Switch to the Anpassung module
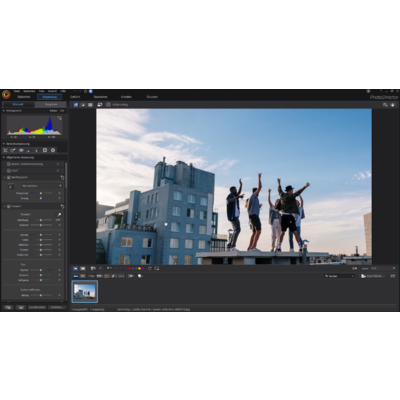Viewport: 400px width, 400px height. click(x=50, y=97)
